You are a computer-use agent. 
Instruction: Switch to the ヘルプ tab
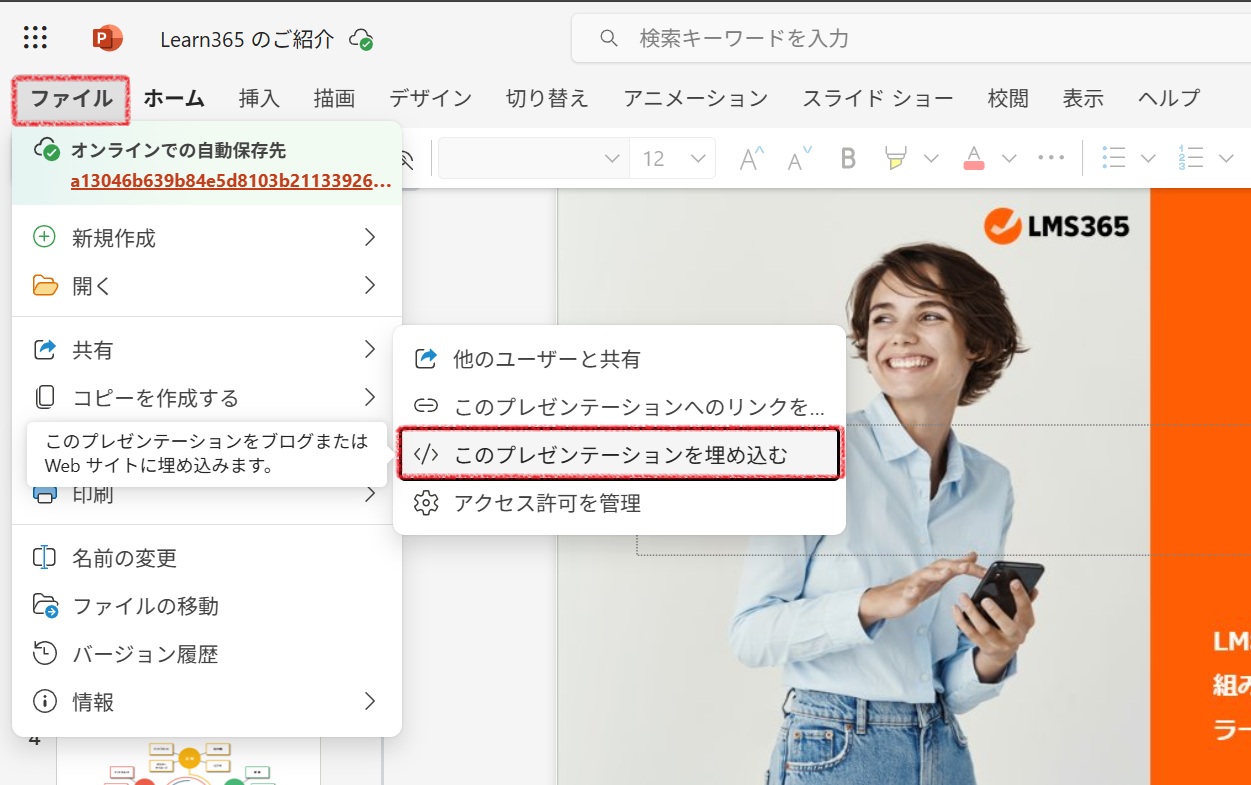click(x=1168, y=98)
